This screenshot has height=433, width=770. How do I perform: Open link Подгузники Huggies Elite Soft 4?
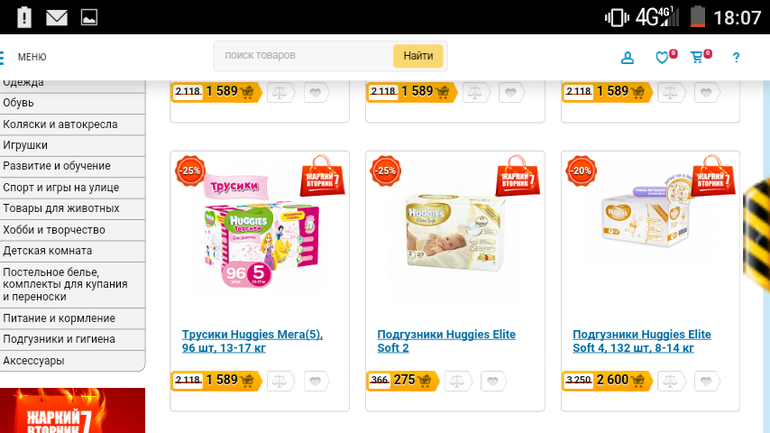click(x=641, y=341)
